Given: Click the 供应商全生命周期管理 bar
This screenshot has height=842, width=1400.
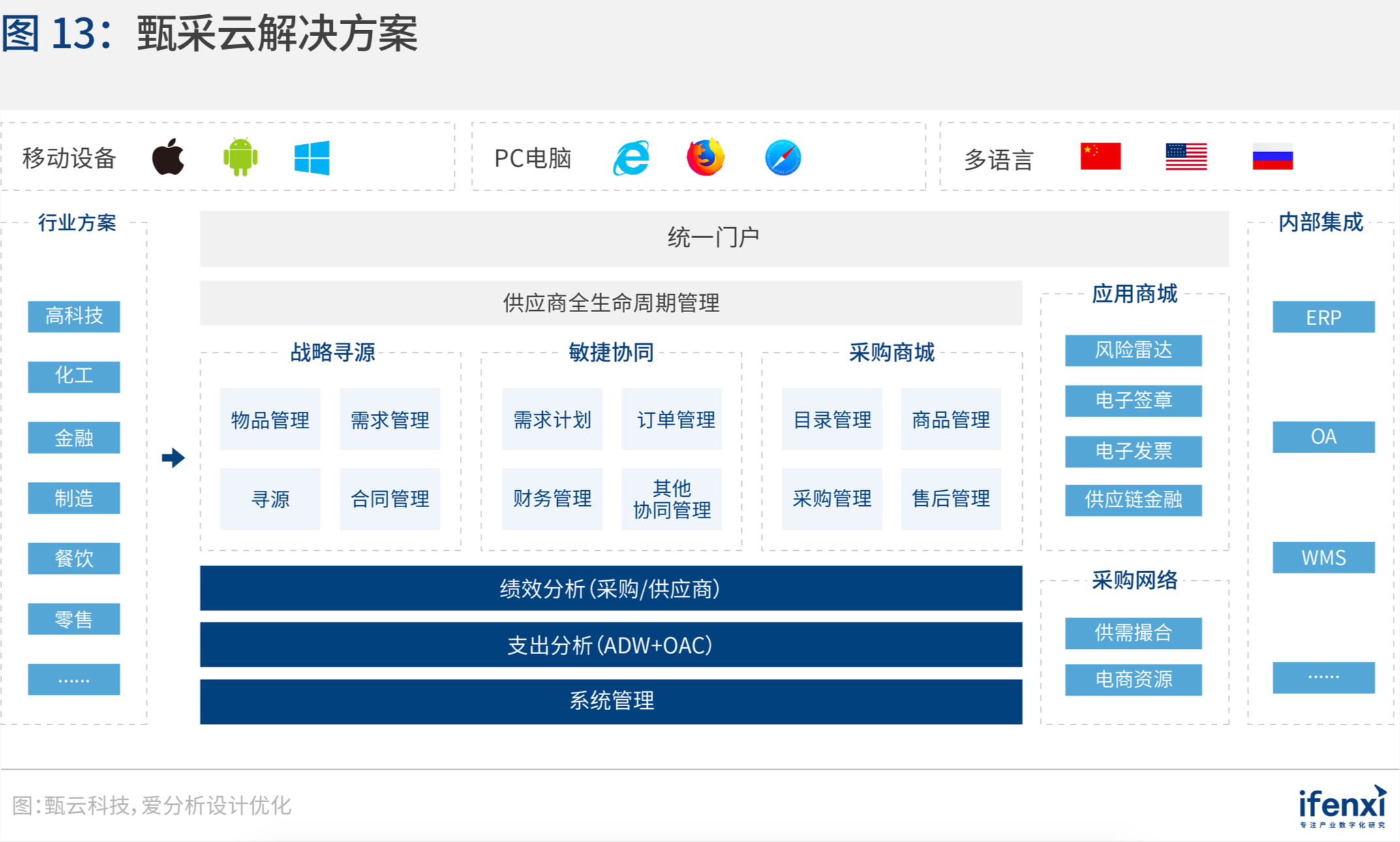Looking at the screenshot, I should coord(611,303).
